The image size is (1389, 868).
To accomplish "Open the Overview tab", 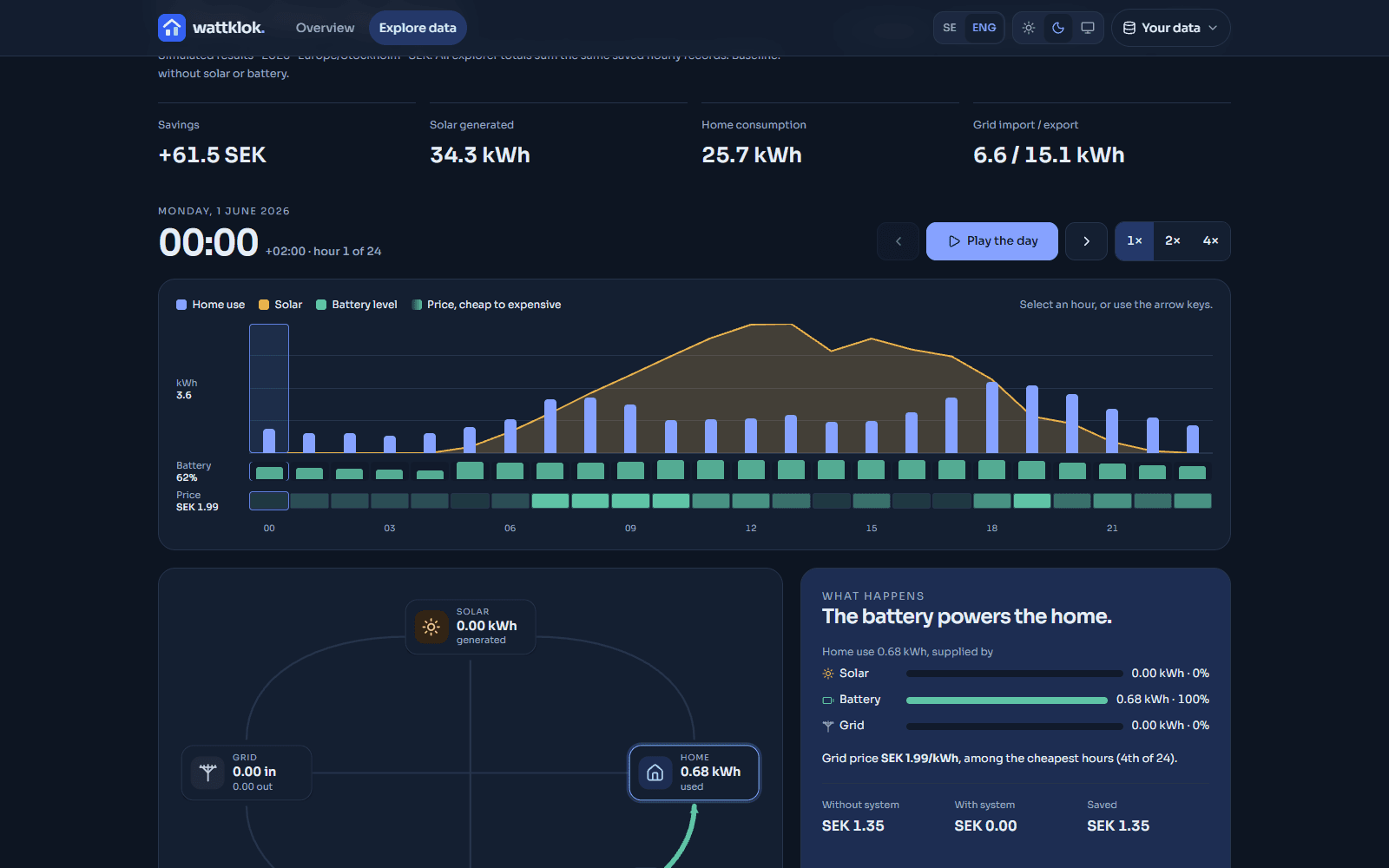I will [326, 28].
